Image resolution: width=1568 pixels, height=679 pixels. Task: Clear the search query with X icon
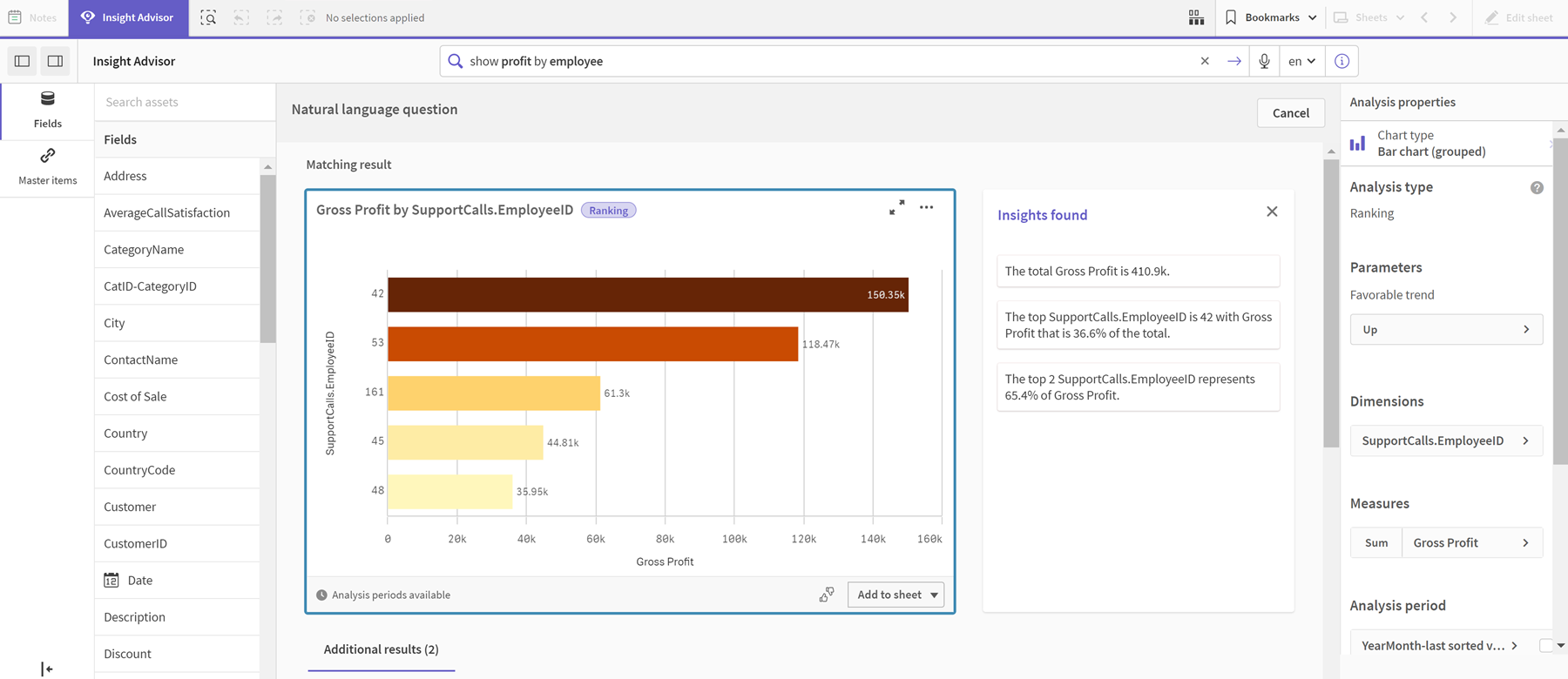pyautogui.click(x=1205, y=61)
